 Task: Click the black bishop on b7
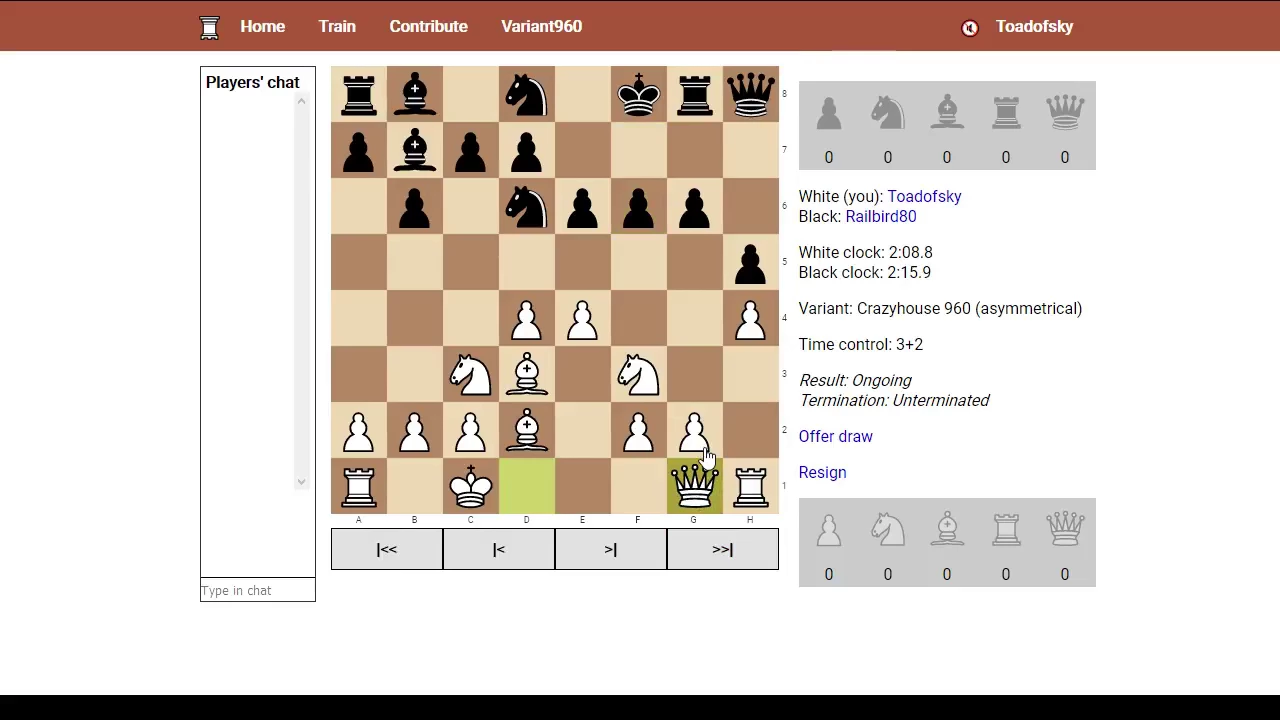point(414,150)
